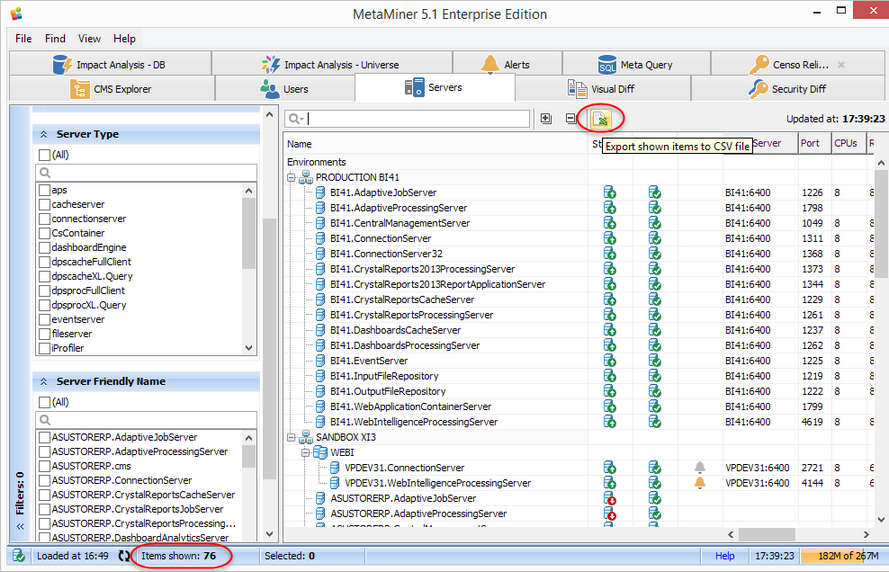Viewport: 889px width, 572px height.
Task: Collapse the WEBI folder node
Action: pyautogui.click(x=306, y=452)
